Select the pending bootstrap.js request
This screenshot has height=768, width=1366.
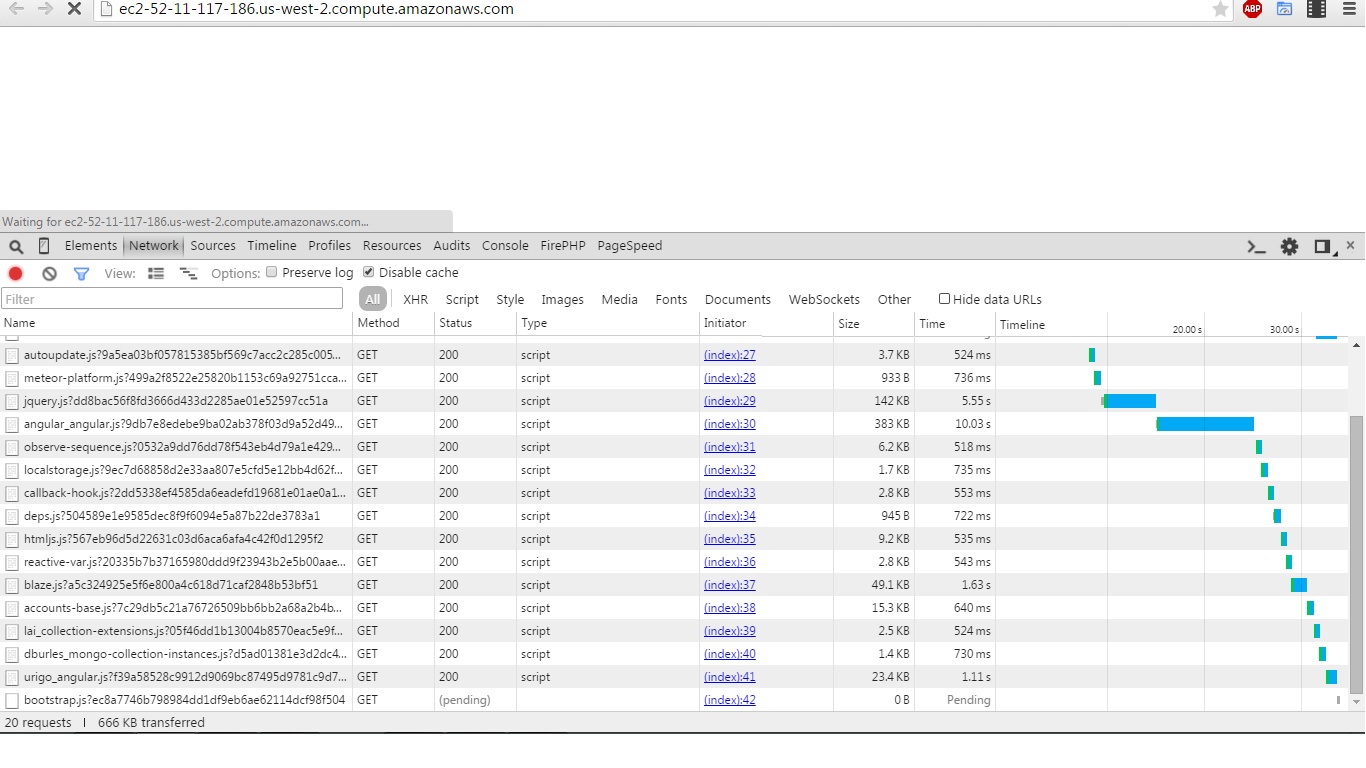674,700
